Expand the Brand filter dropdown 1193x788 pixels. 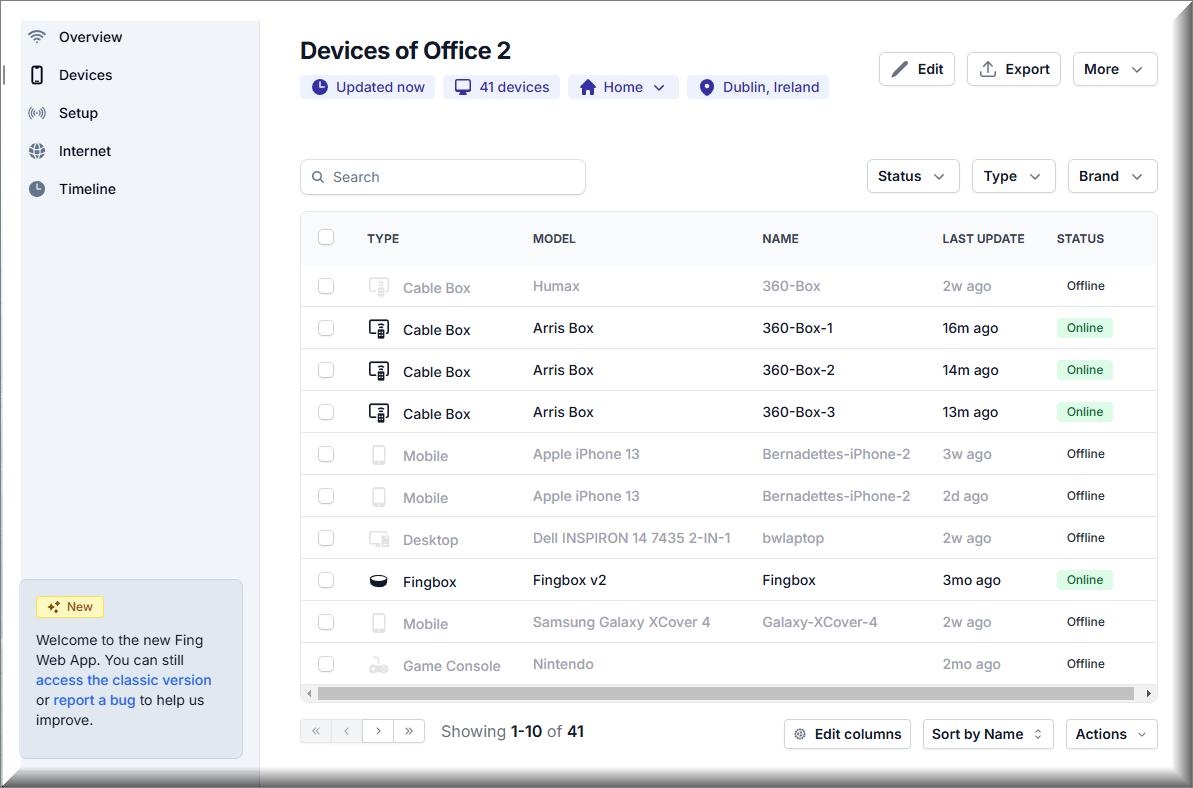(x=1112, y=175)
